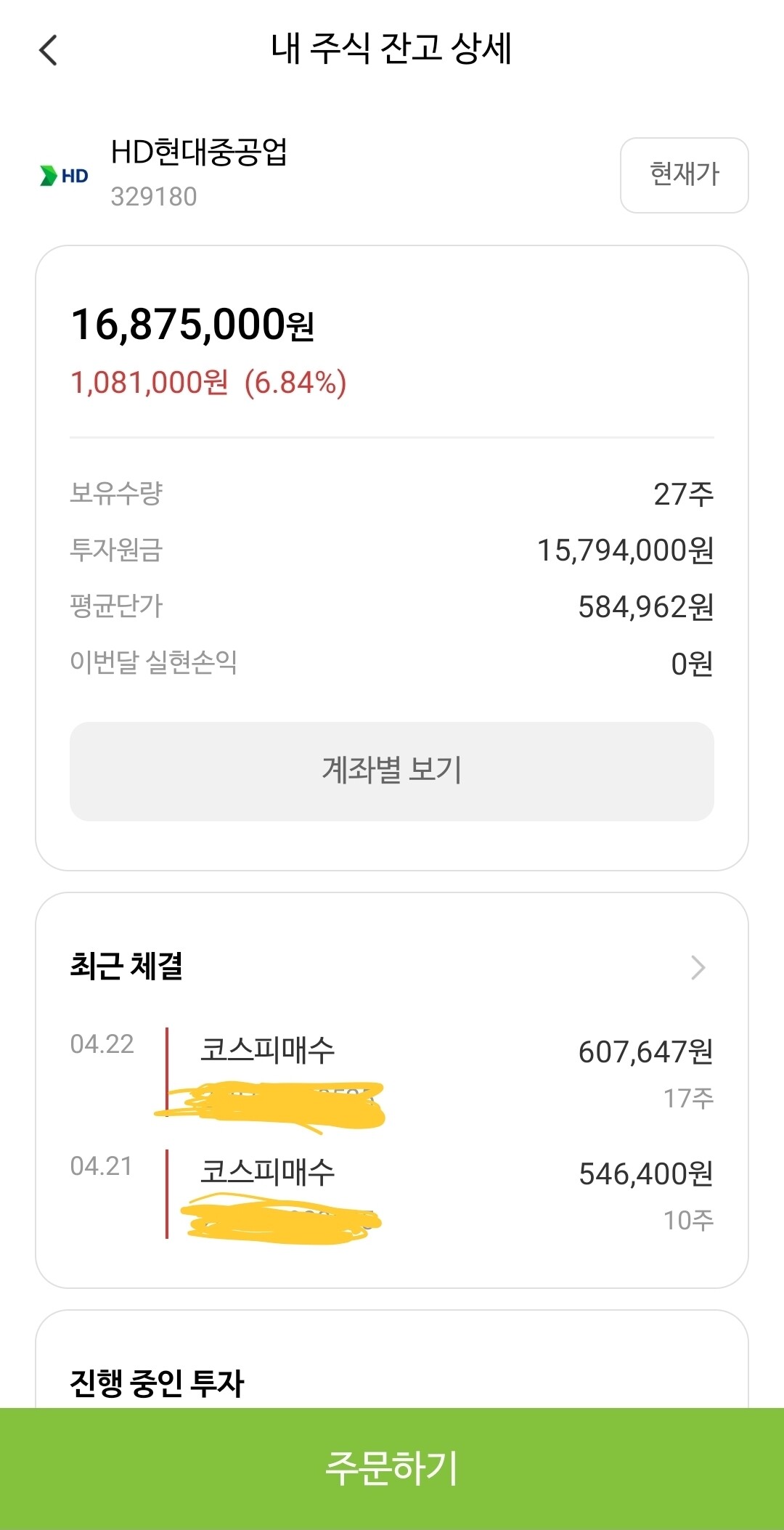Tap the 평균단가 584,962원 row
The width and height of the screenshot is (784, 1530).
(x=392, y=606)
